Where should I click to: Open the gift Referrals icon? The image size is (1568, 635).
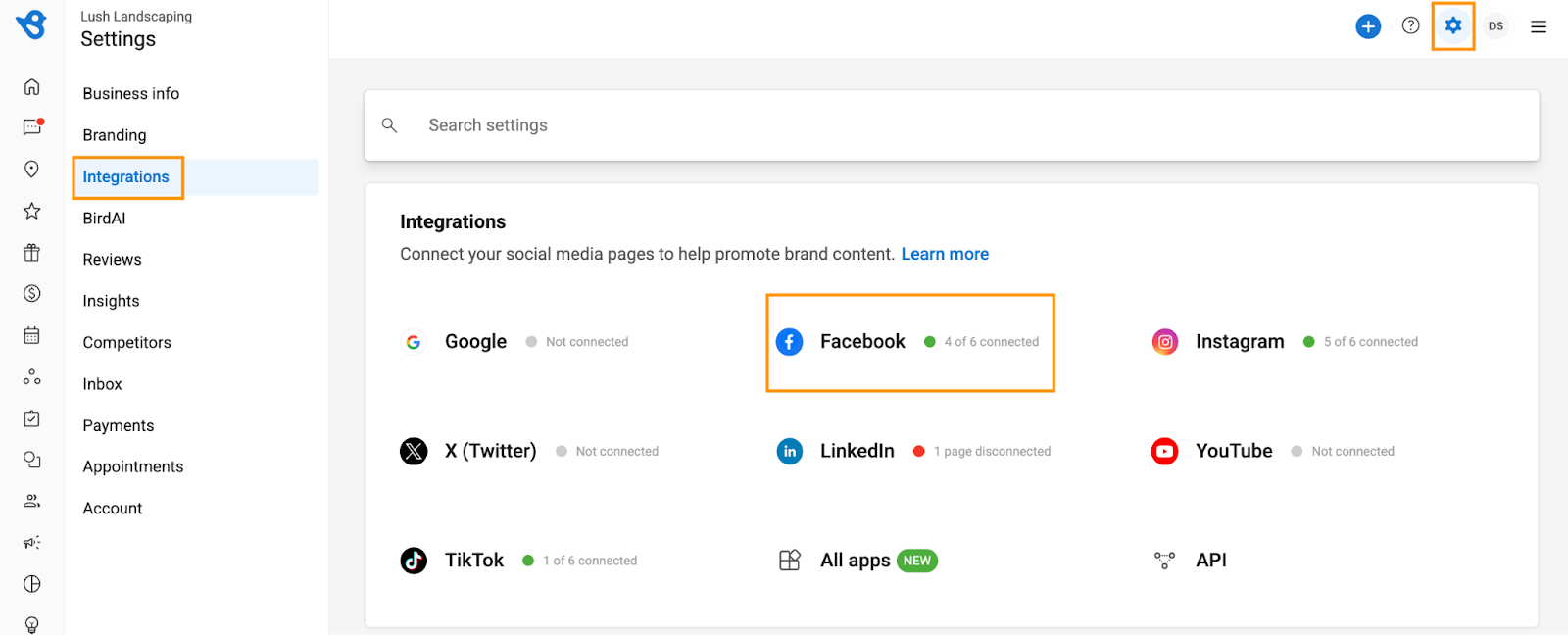[x=31, y=252]
